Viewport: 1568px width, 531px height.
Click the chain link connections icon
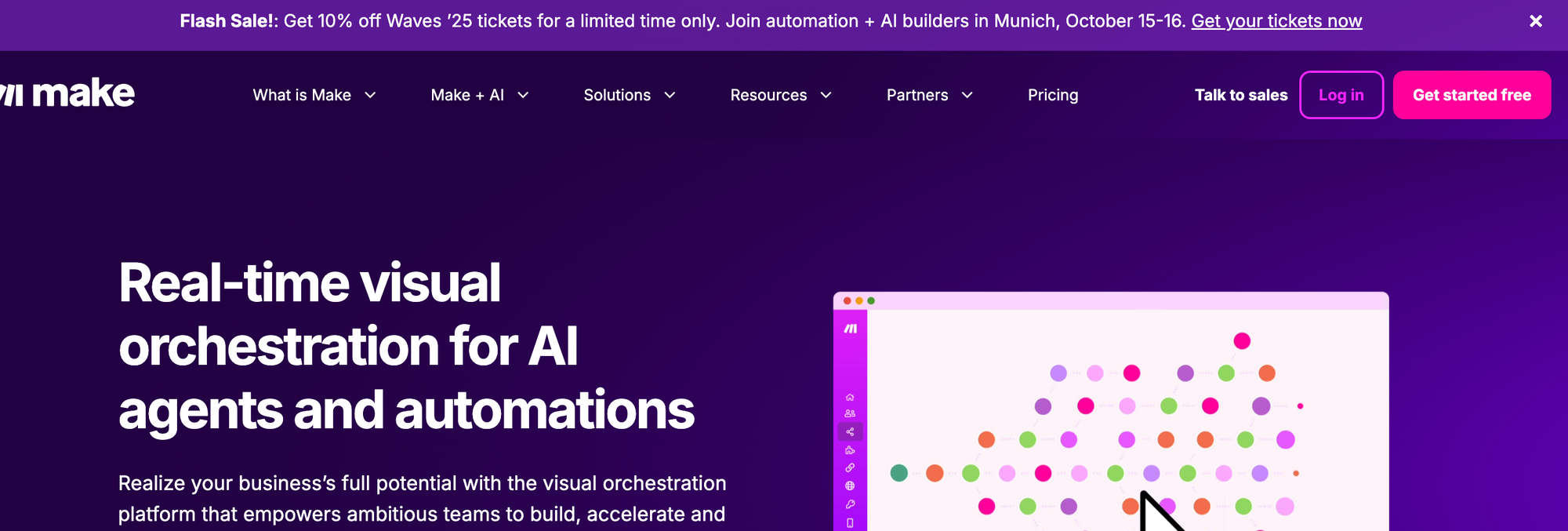pyautogui.click(x=850, y=468)
